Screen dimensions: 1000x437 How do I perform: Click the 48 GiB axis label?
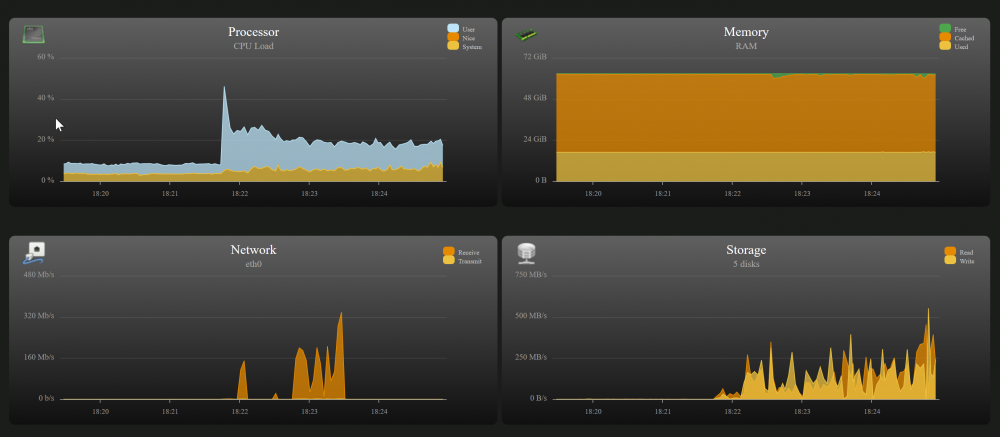(535, 98)
